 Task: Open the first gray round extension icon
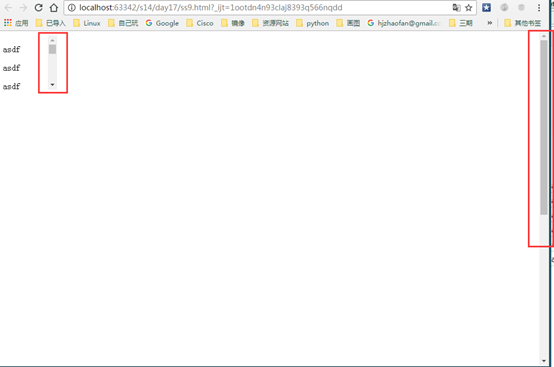[504, 7]
